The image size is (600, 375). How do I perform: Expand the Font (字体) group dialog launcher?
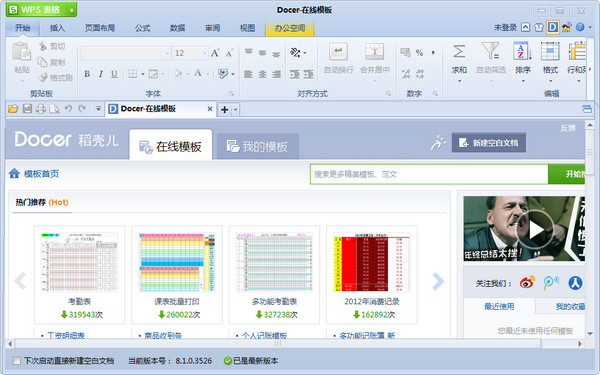point(231,93)
